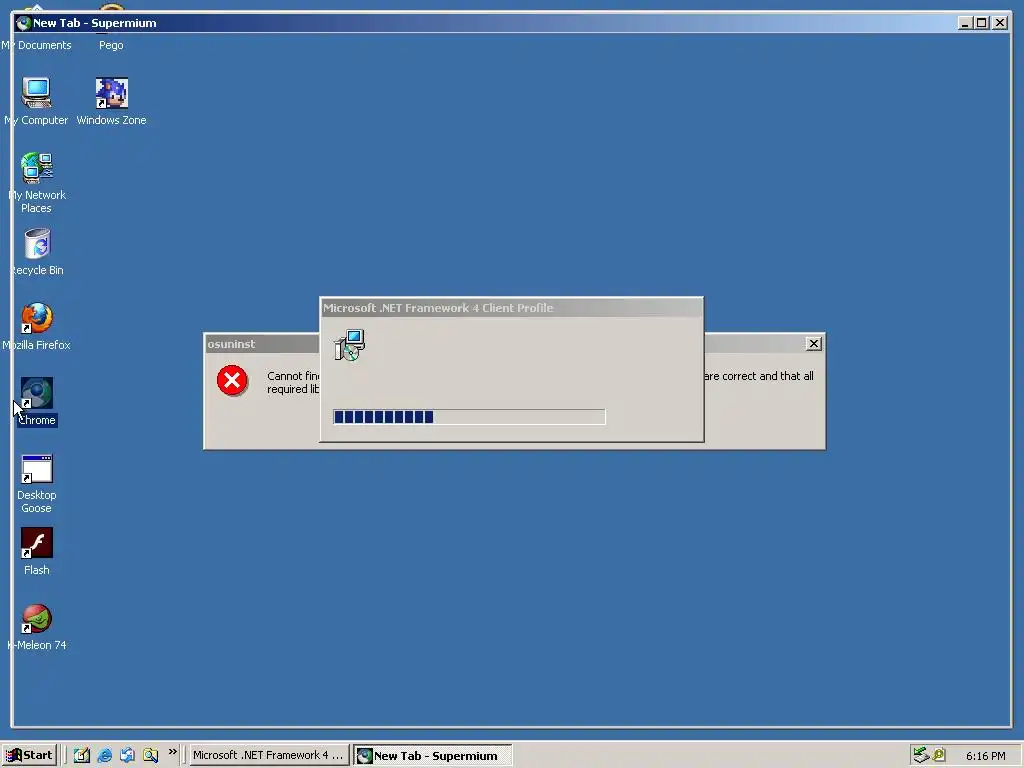
Task: Click the Supermium icon in window title bar
Action: point(24,23)
